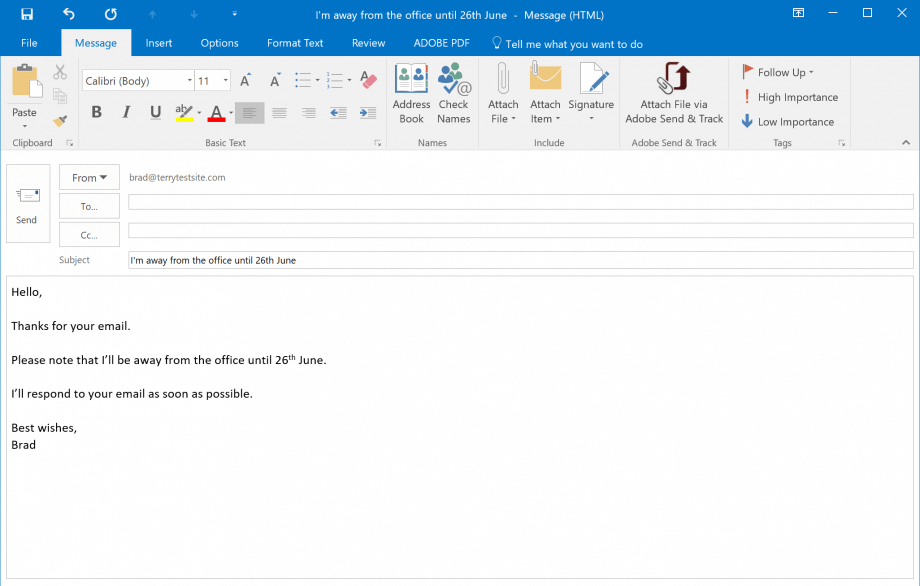The width and height of the screenshot is (920, 586).
Task: Switch to the Insert ribbon tab
Action: [x=159, y=43]
